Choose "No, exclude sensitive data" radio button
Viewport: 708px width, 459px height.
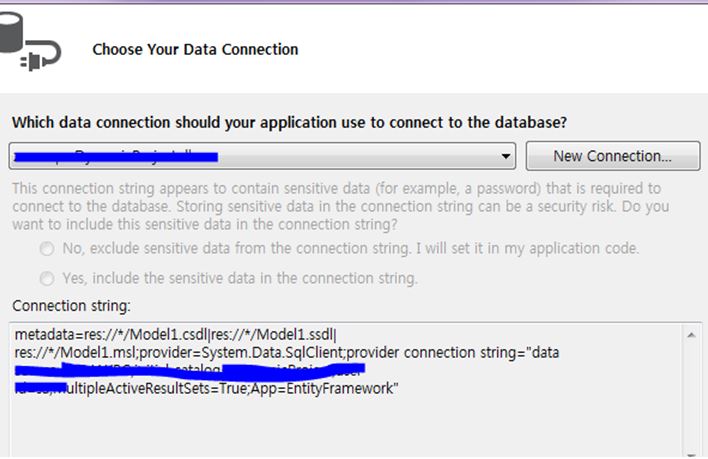point(47,249)
